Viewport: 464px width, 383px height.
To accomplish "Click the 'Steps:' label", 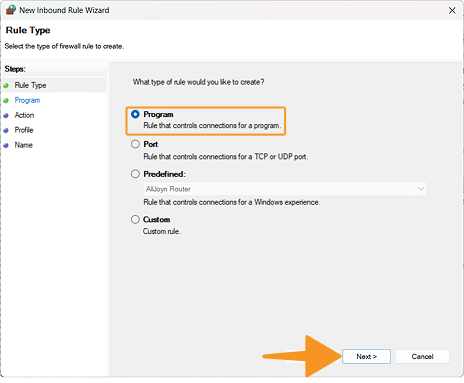I will 15,69.
